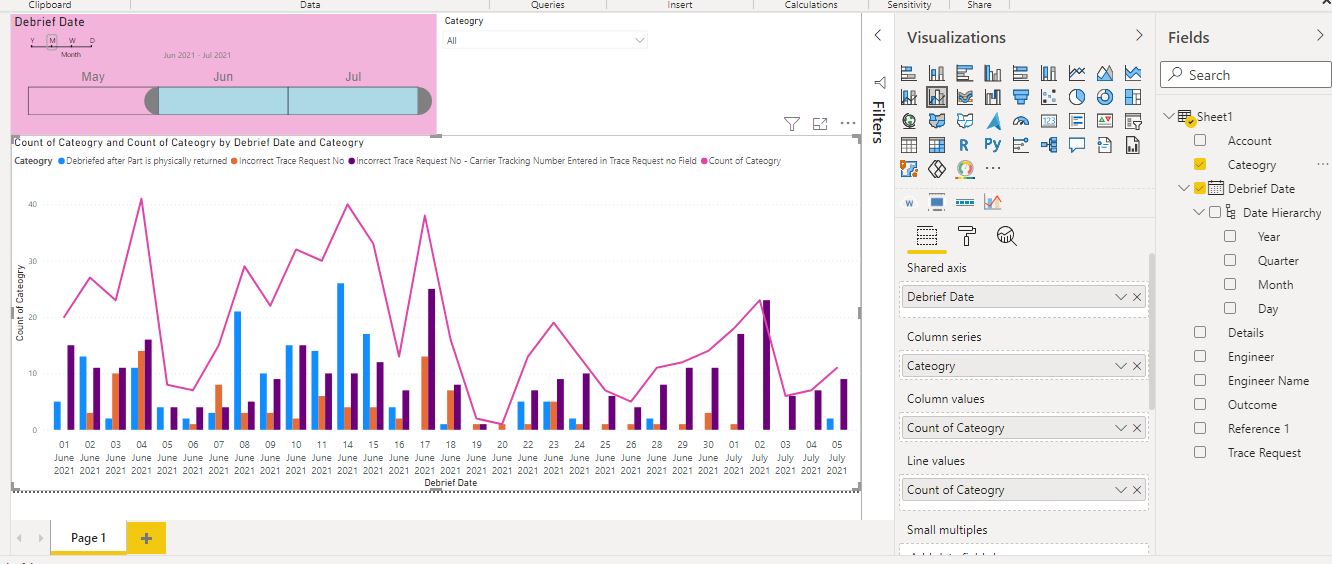Select the Python visual
The width and height of the screenshot is (1332, 564).
click(x=993, y=145)
